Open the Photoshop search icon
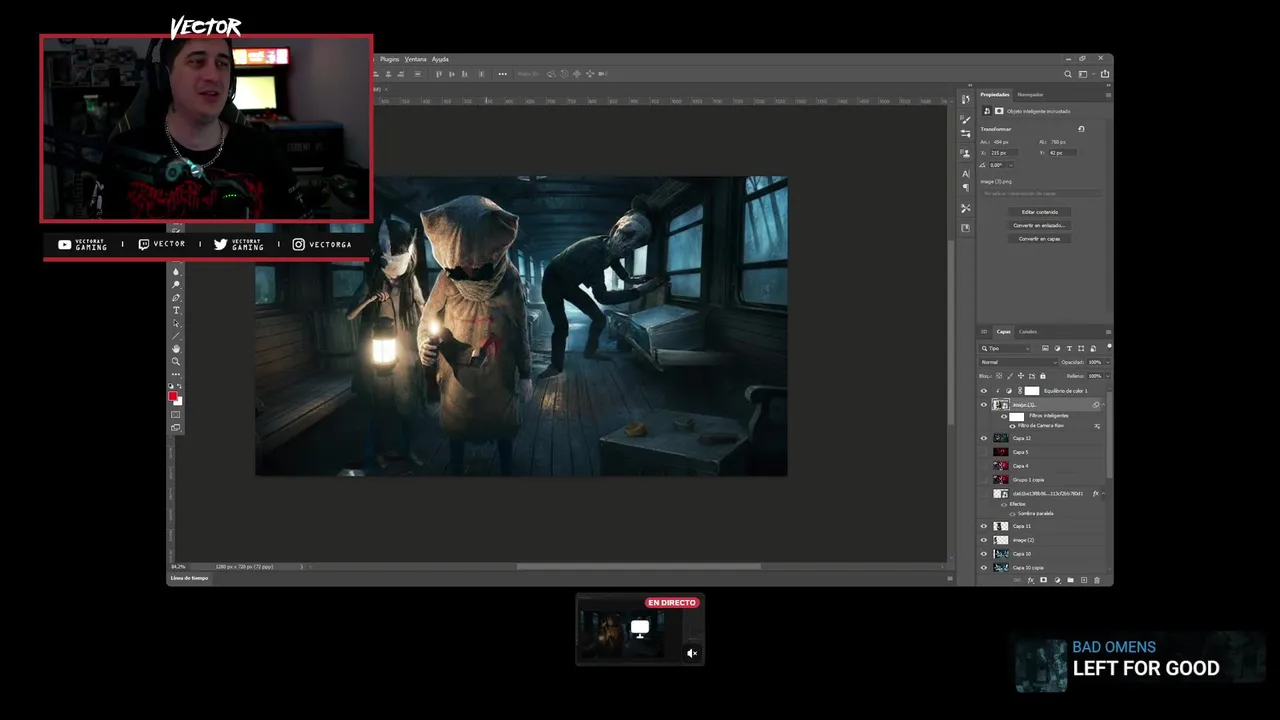This screenshot has width=1280, height=720. point(1068,73)
